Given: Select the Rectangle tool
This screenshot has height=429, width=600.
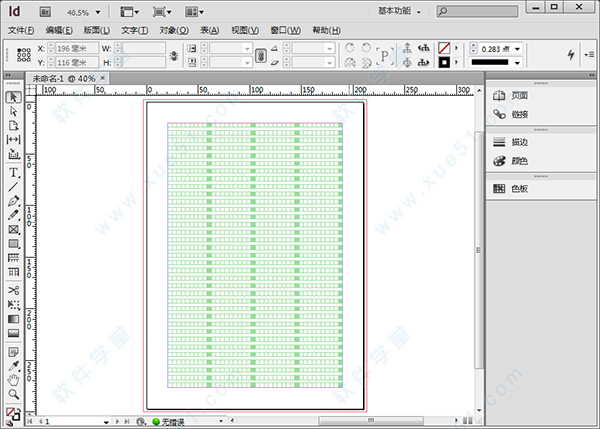Looking at the screenshot, I should coord(13,244).
